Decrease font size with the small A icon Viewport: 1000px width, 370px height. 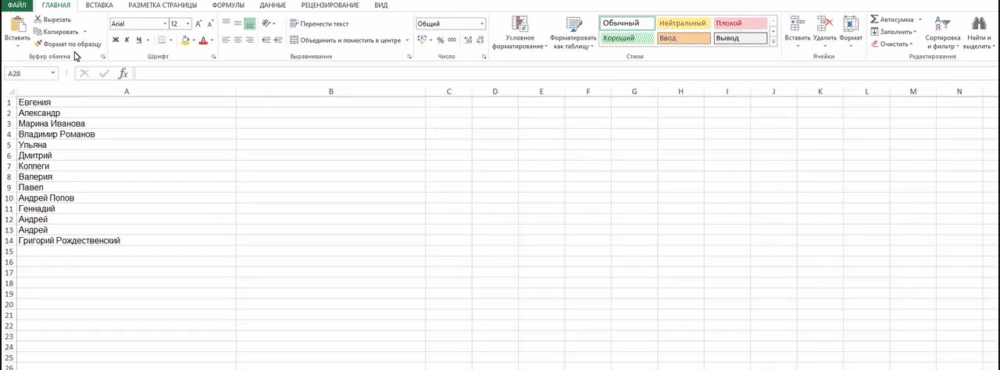210,24
